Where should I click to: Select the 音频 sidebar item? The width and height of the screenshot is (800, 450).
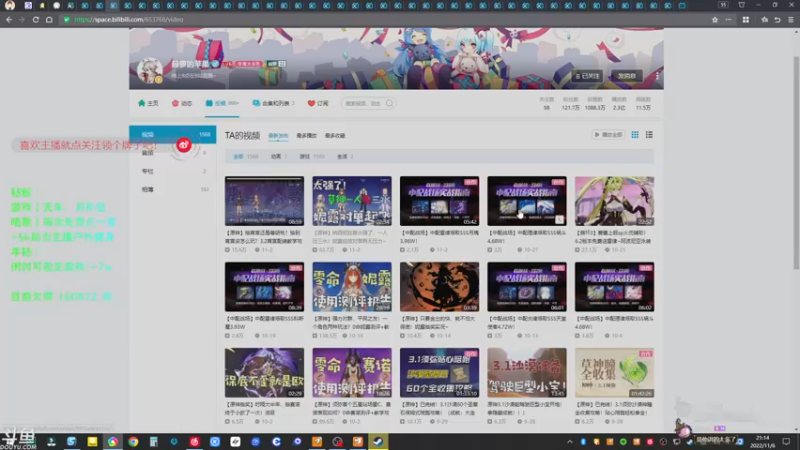point(172,153)
